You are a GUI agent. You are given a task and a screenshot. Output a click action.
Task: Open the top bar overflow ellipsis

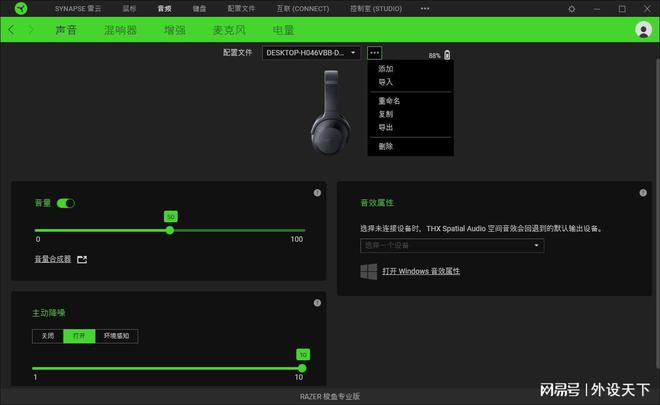(425, 8)
